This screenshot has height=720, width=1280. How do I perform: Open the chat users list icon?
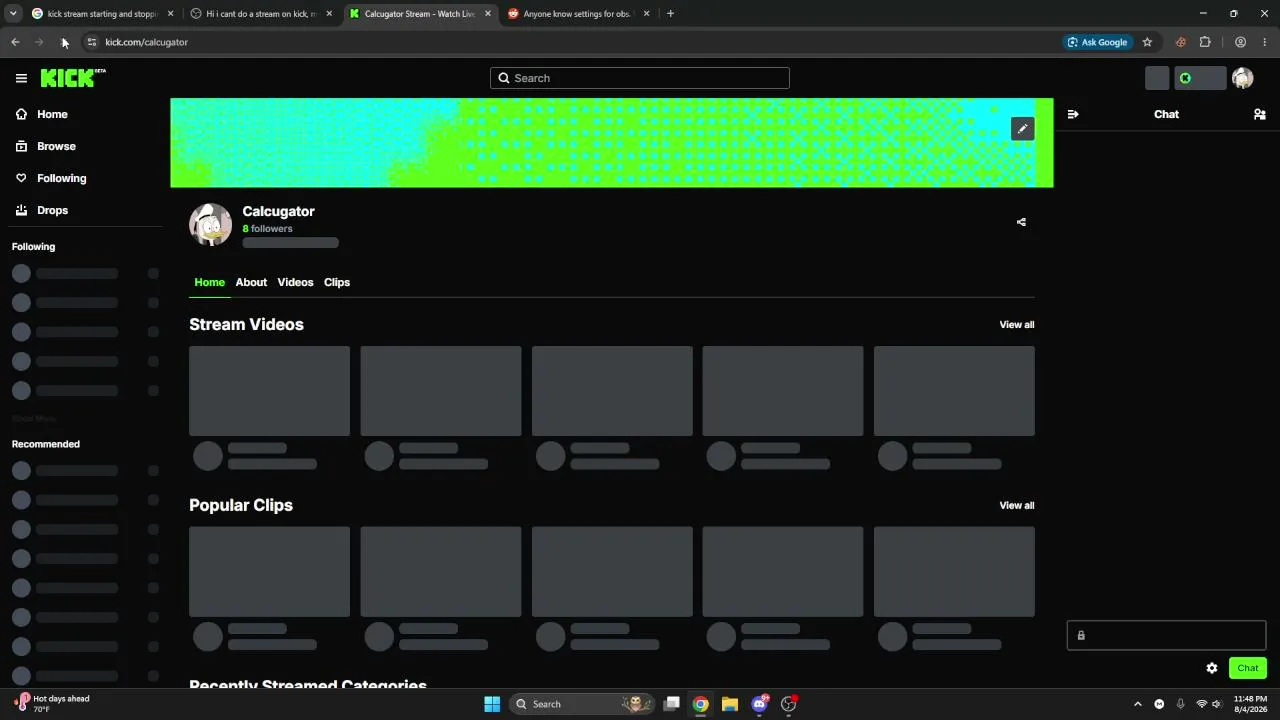pos(1260,114)
